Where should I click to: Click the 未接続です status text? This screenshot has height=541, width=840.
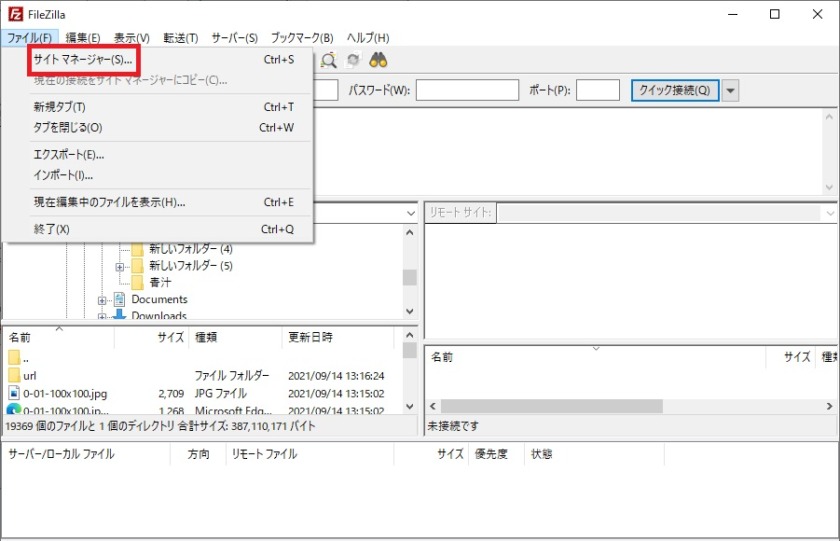(453, 426)
